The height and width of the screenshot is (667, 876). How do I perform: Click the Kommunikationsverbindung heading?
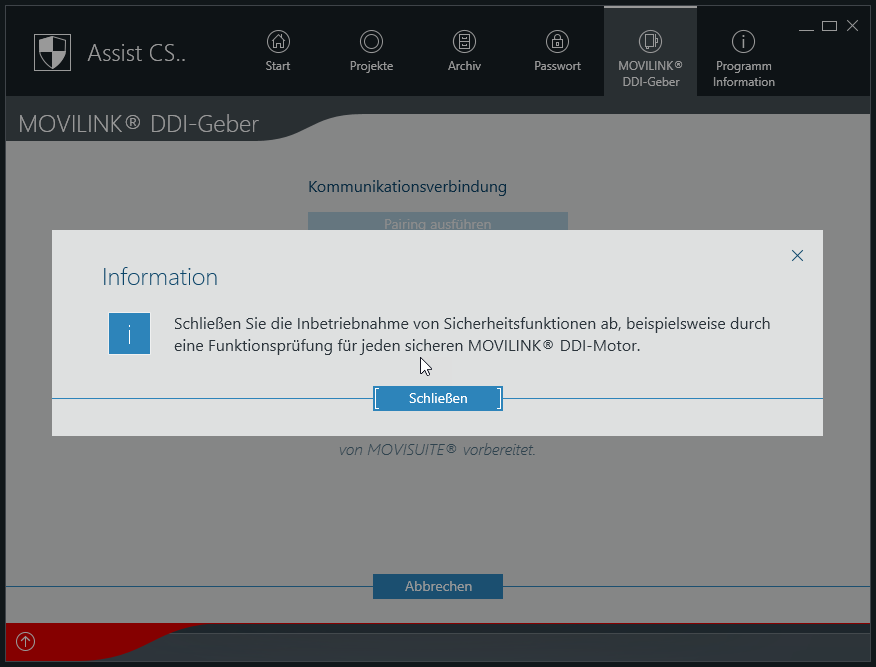pos(407,187)
